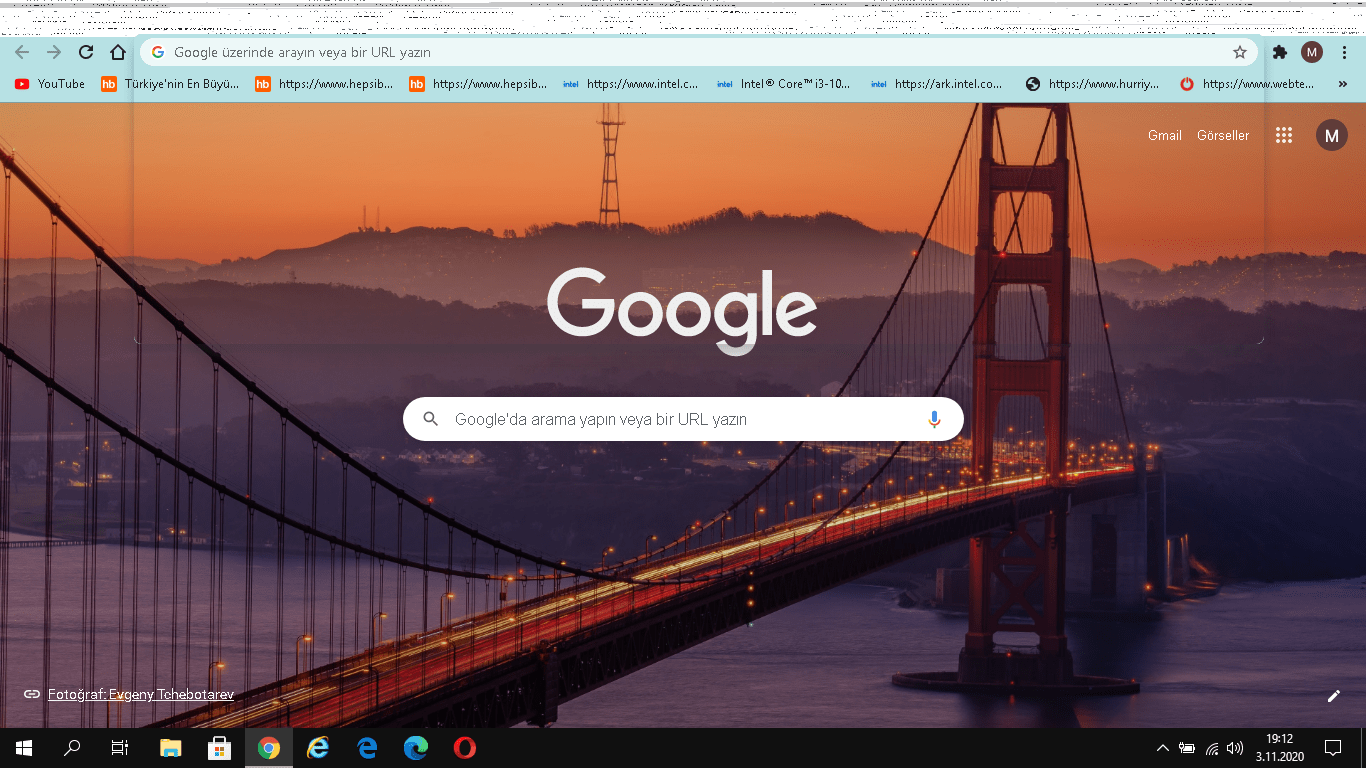Open Windows taskbar search
The image size is (1366, 768).
[x=72, y=748]
